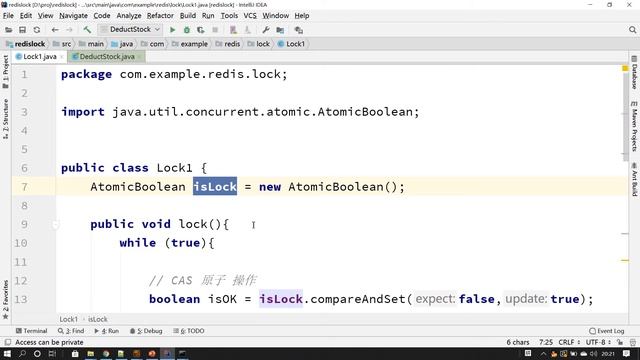Open the Ant Build side panel
This screenshot has width=640, height=360.
[634, 180]
